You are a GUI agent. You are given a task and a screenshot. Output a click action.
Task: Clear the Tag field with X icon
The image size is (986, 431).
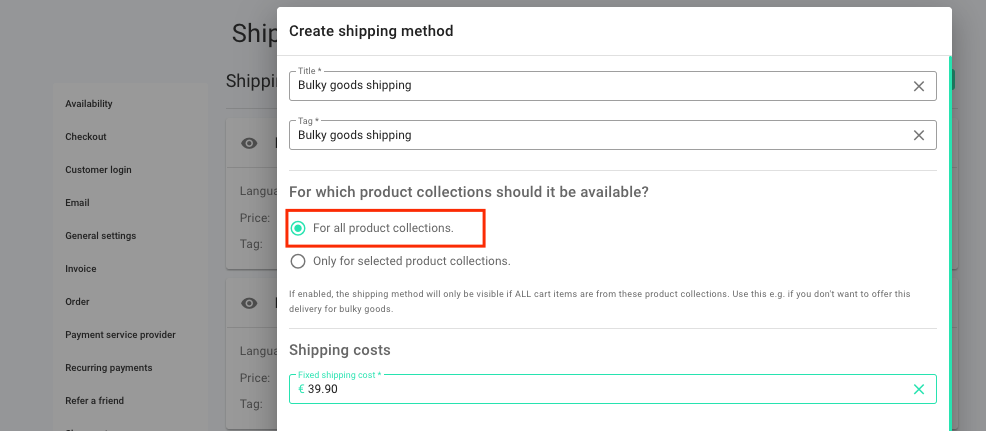pyautogui.click(x=919, y=135)
